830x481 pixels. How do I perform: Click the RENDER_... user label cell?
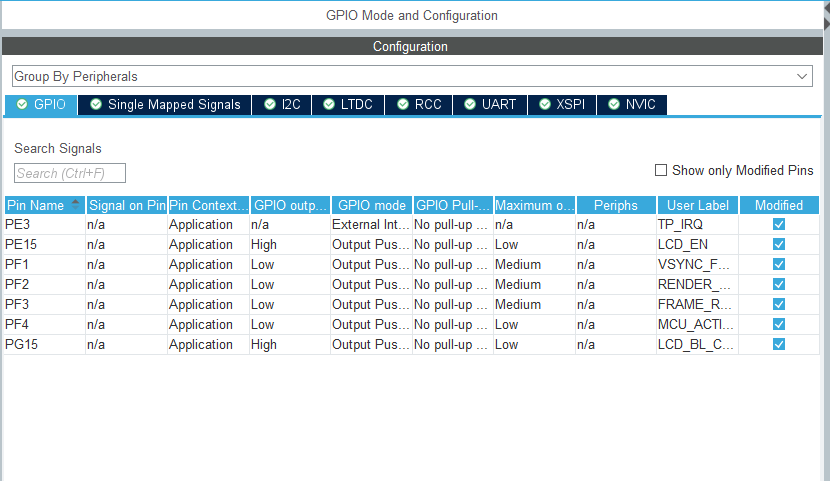[x=697, y=284]
